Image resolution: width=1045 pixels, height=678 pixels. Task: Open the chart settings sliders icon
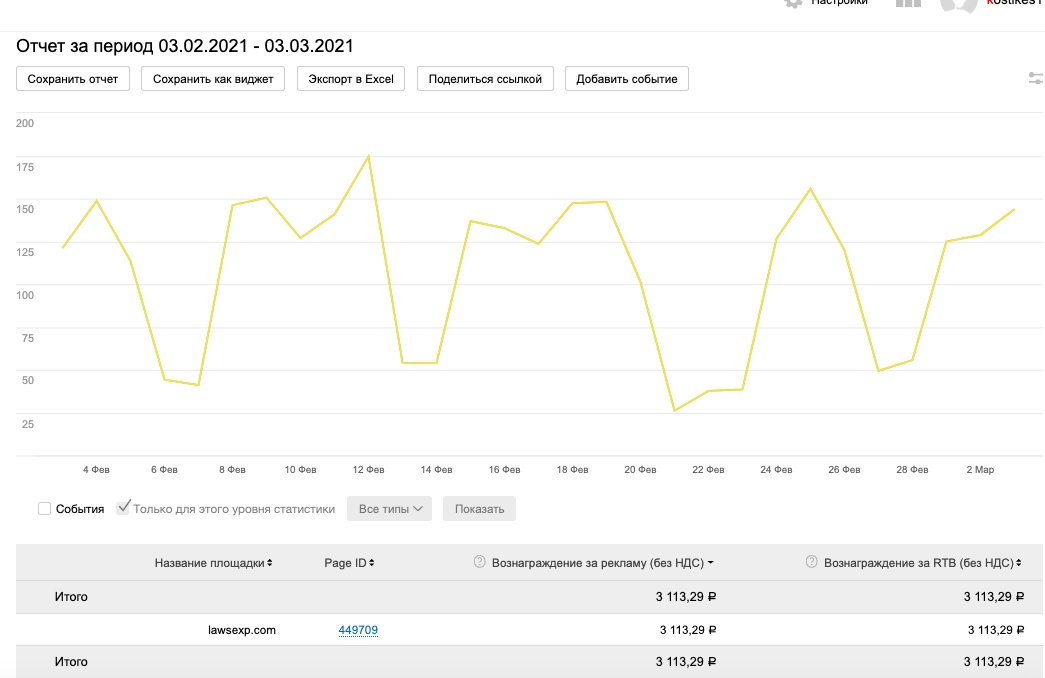click(1036, 78)
